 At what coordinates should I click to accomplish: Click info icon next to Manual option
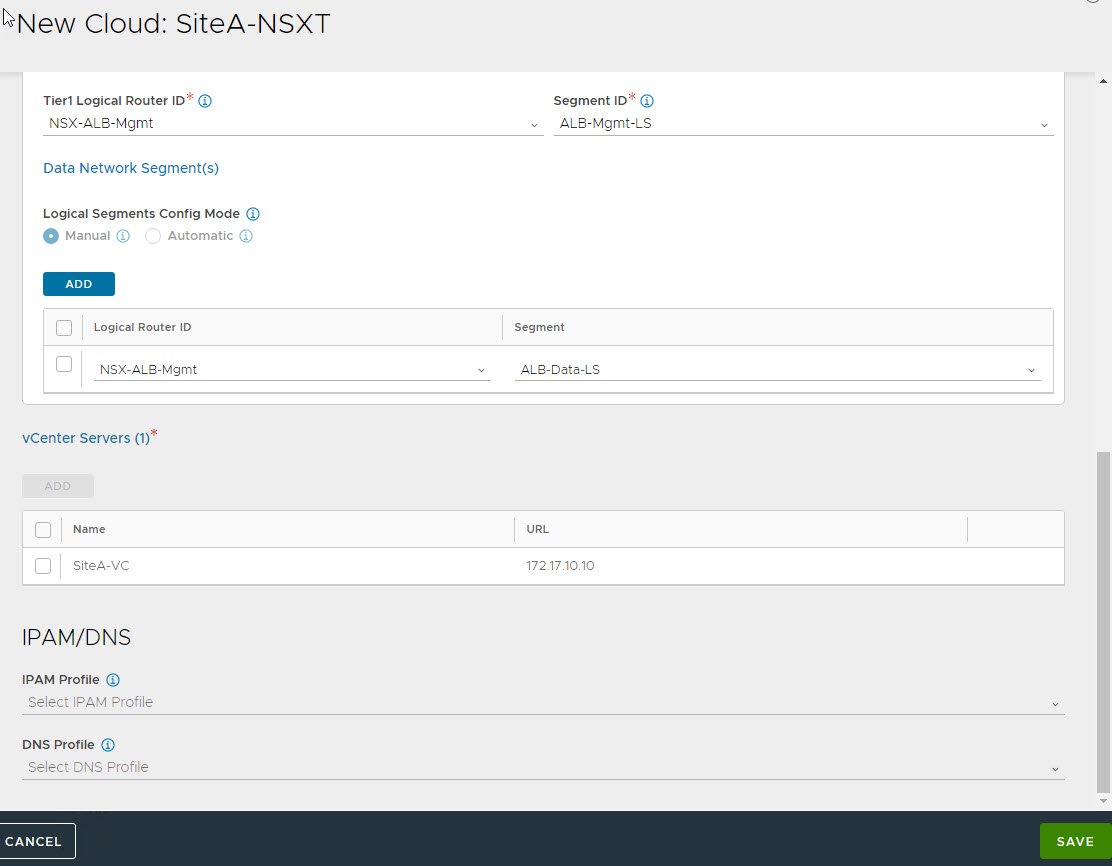[123, 236]
